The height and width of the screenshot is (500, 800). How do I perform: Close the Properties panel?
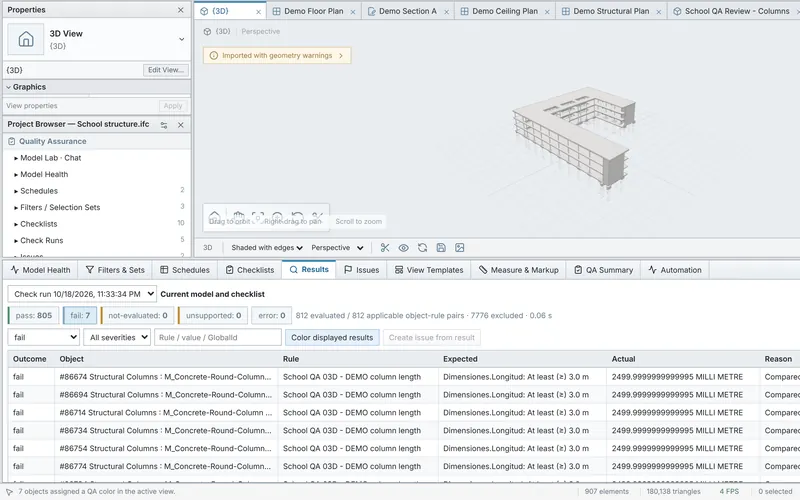click(181, 10)
